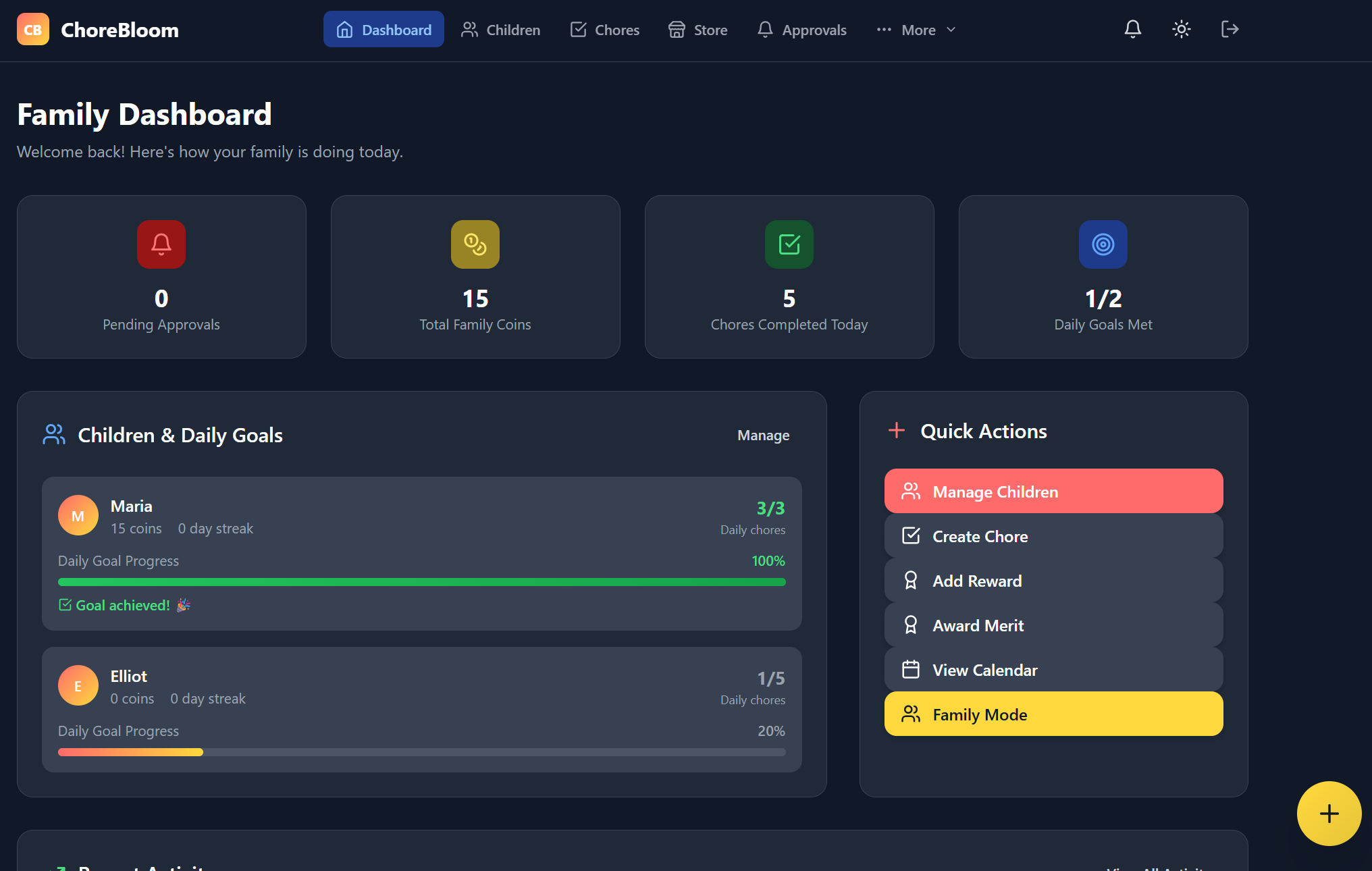Open the Store navigation item
This screenshot has height=871, width=1372.
tap(697, 30)
